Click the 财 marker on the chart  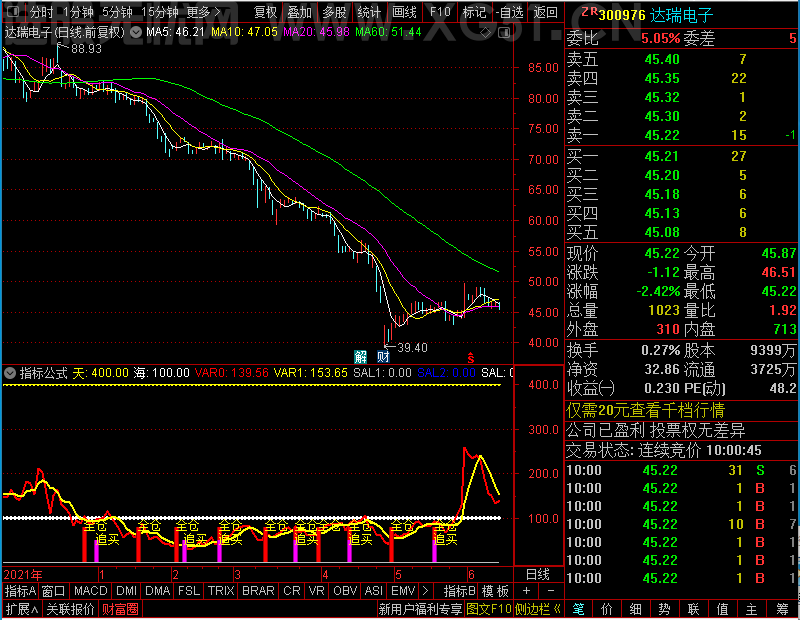(383, 356)
